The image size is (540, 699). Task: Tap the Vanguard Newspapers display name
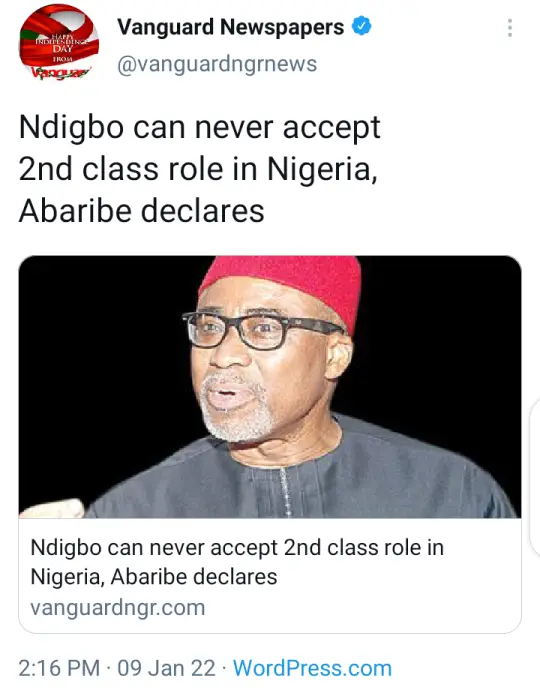pyautogui.click(x=231, y=27)
